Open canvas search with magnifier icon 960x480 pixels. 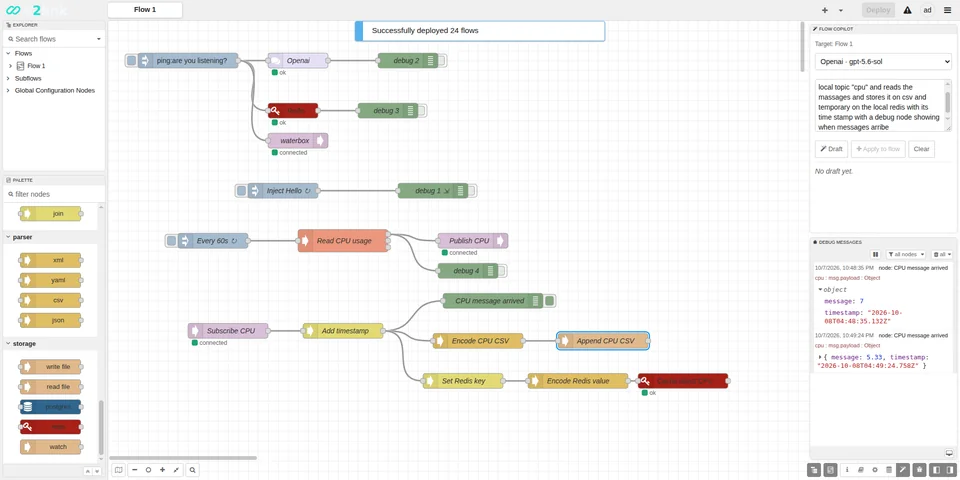coord(192,470)
